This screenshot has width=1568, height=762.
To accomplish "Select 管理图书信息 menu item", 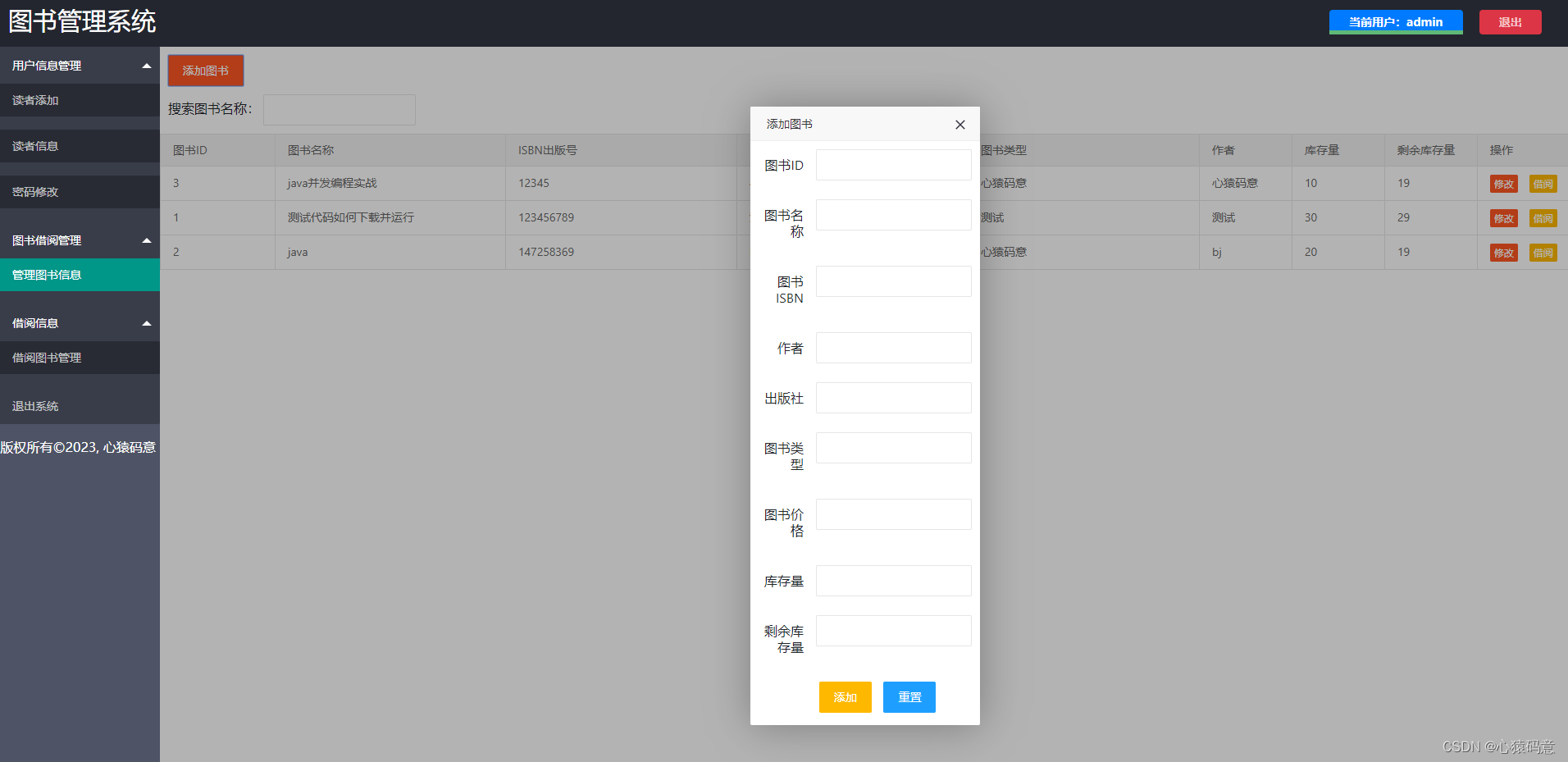I will (80, 275).
